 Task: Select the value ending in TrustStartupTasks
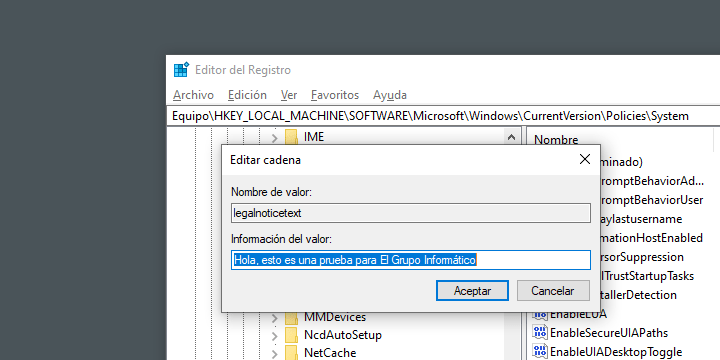pyautogui.click(x=647, y=276)
